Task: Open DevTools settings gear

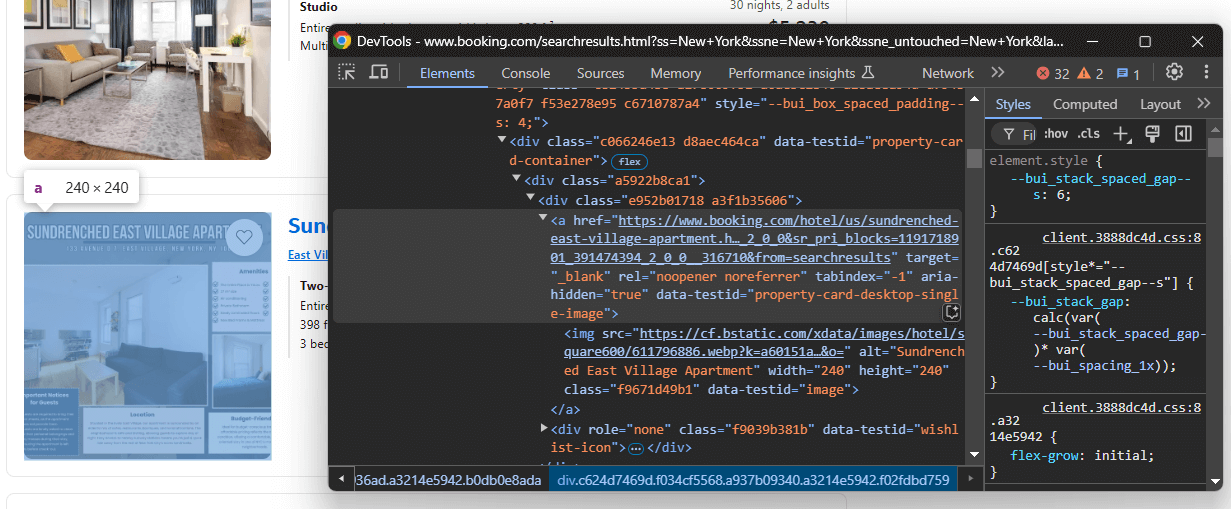Action: [x=1174, y=72]
